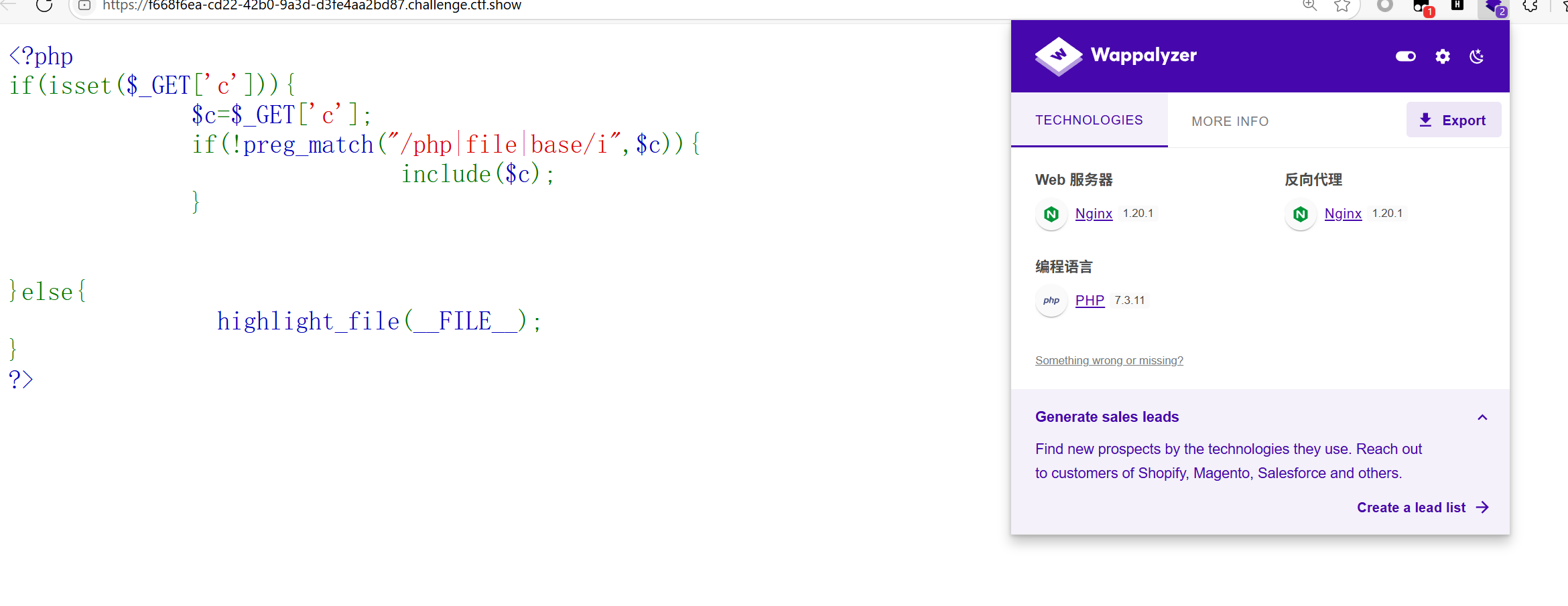Viewport: 1568px width, 606px height.
Task: Open extension with red 1 badge
Action: 1423,7
